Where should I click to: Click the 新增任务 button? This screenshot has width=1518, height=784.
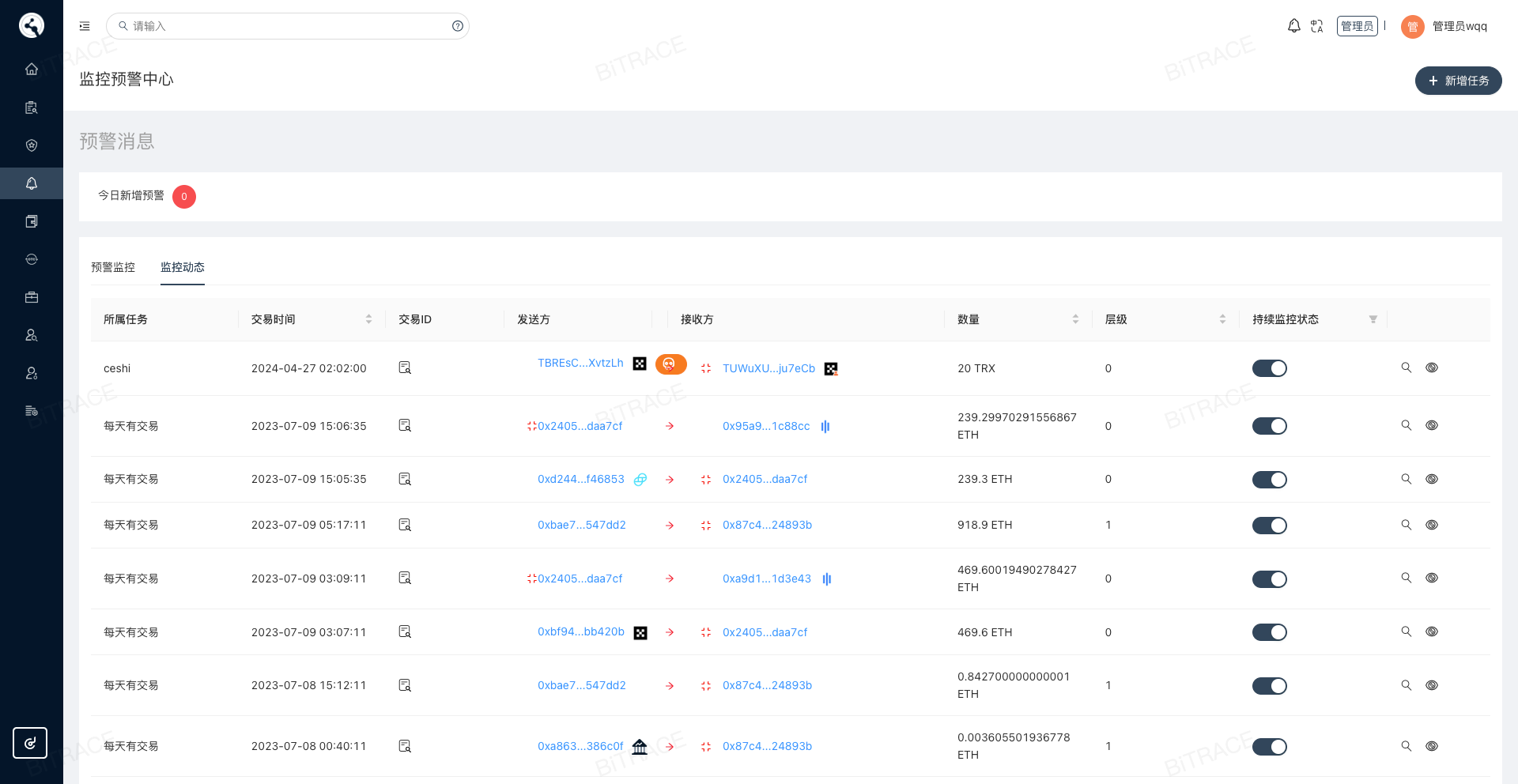pyautogui.click(x=1459, y=81)
